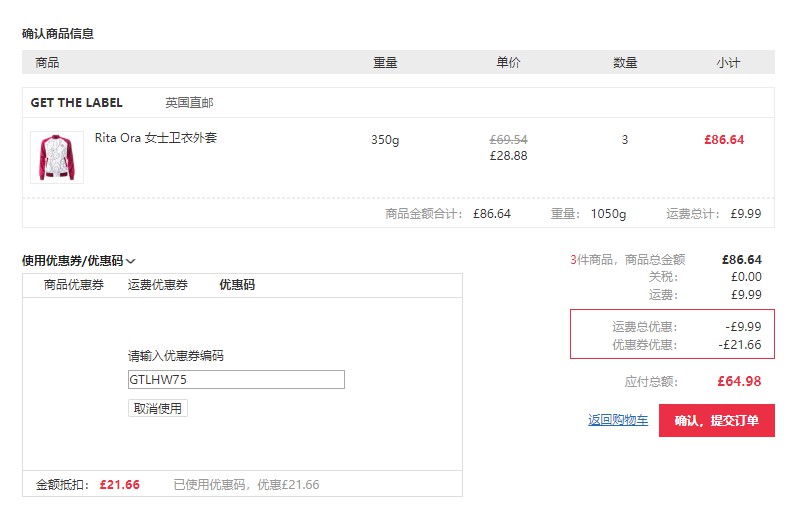789x513 pixels.
Task: Click the 金额抵扣 £21.66 amount
Action: pos(120,485)
